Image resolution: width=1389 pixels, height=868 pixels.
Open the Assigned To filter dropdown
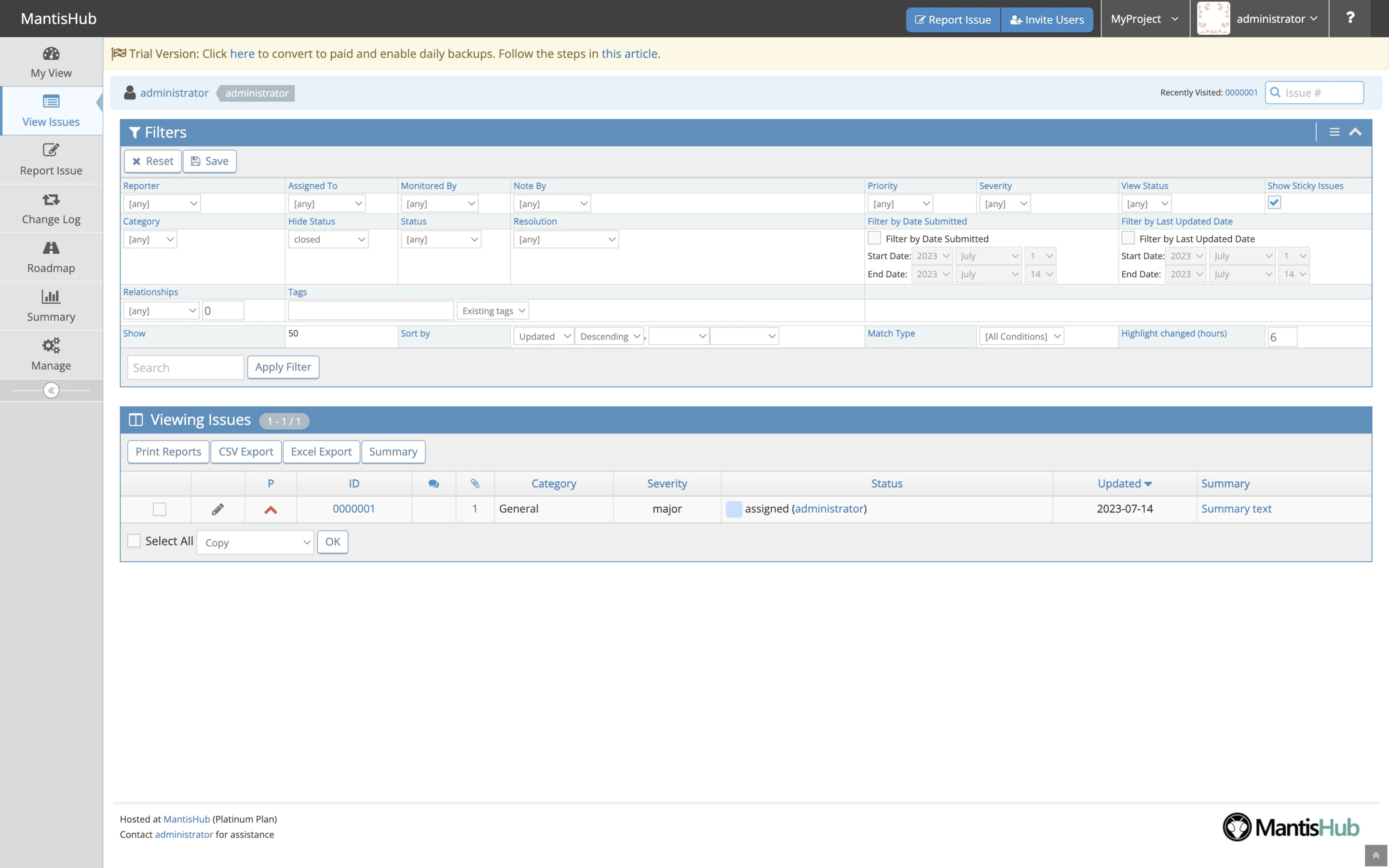coord(327,204)
